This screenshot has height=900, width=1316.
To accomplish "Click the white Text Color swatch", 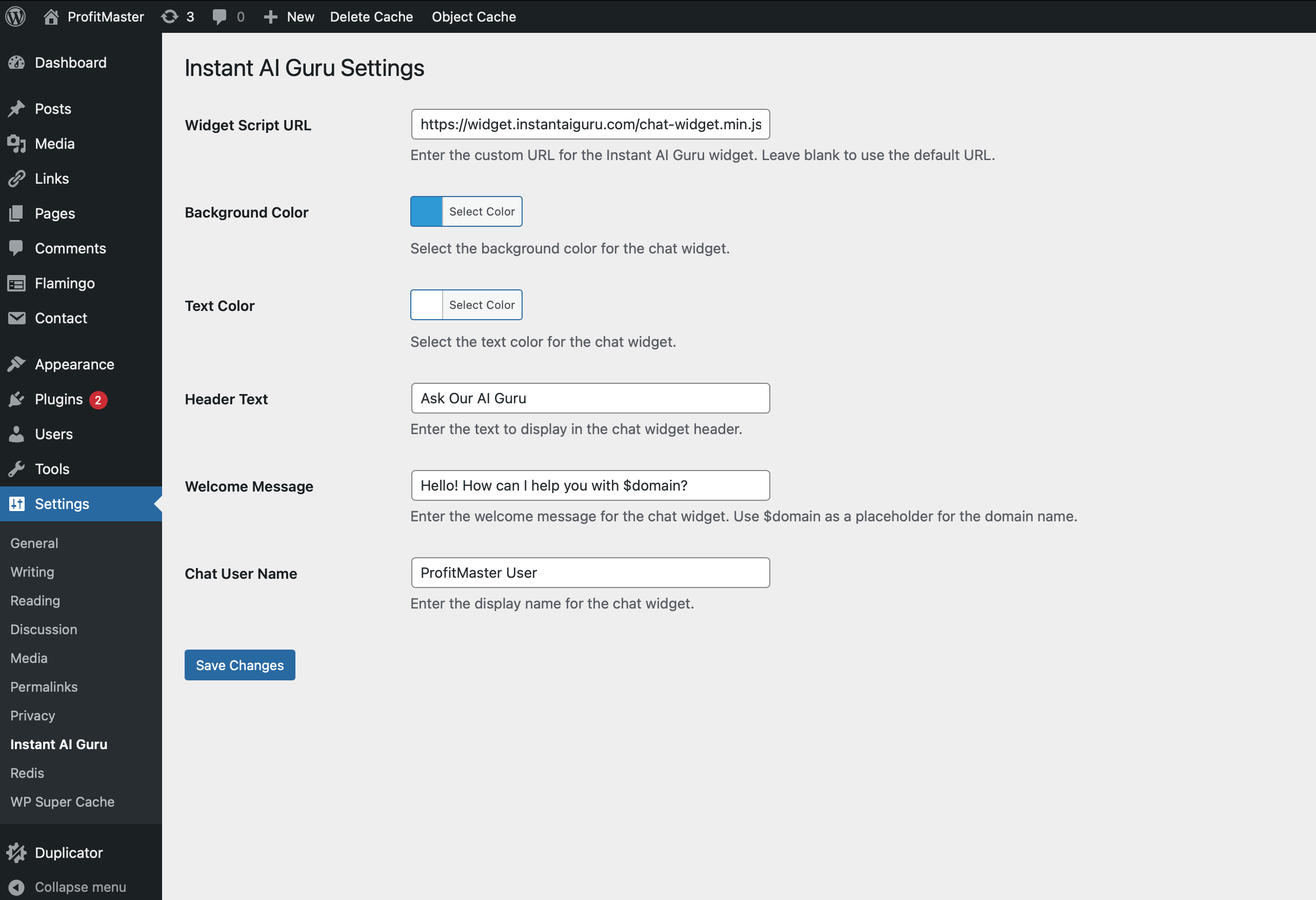I will 426,305.
